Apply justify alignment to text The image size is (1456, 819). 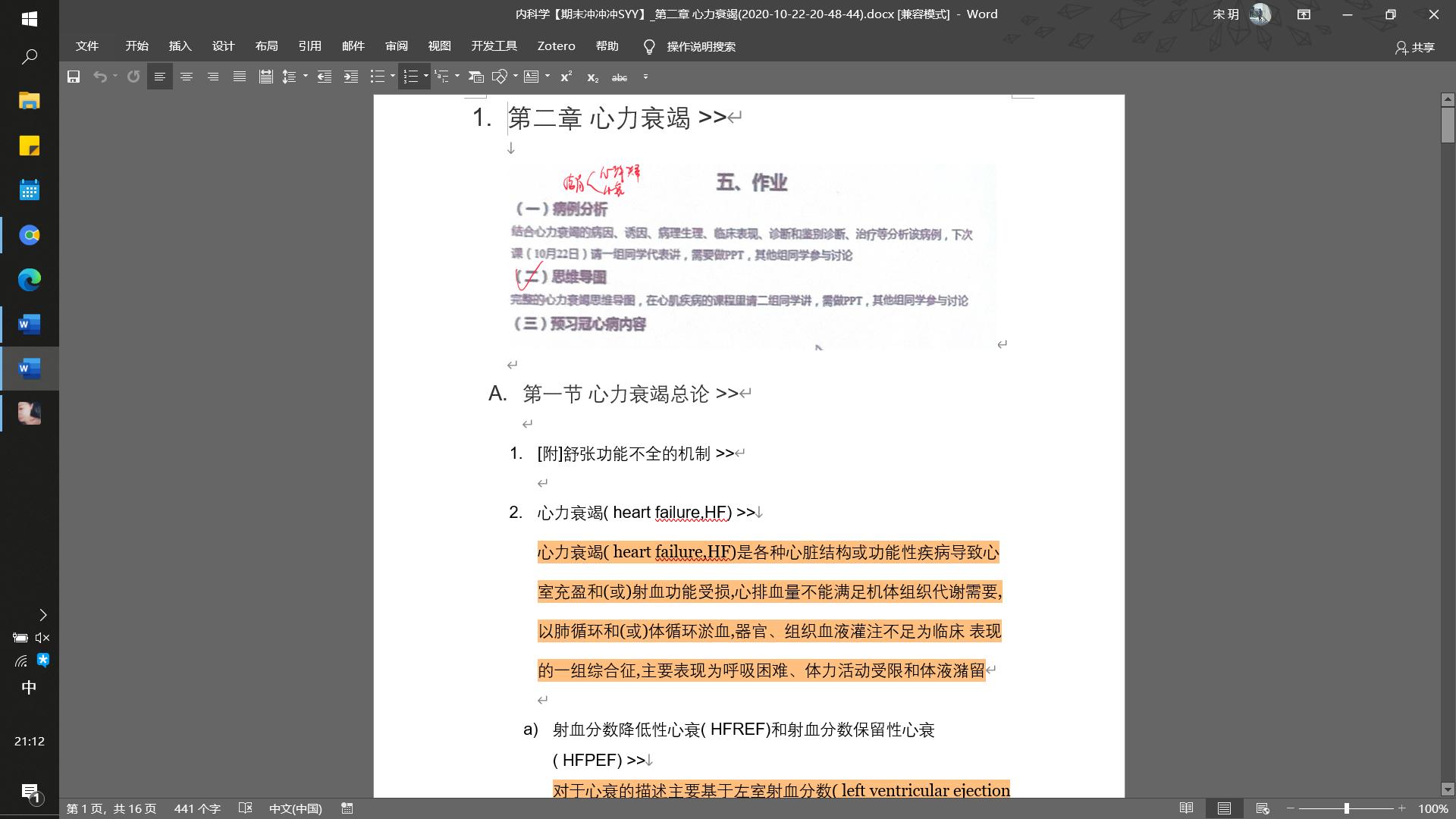tap(240, 77)
